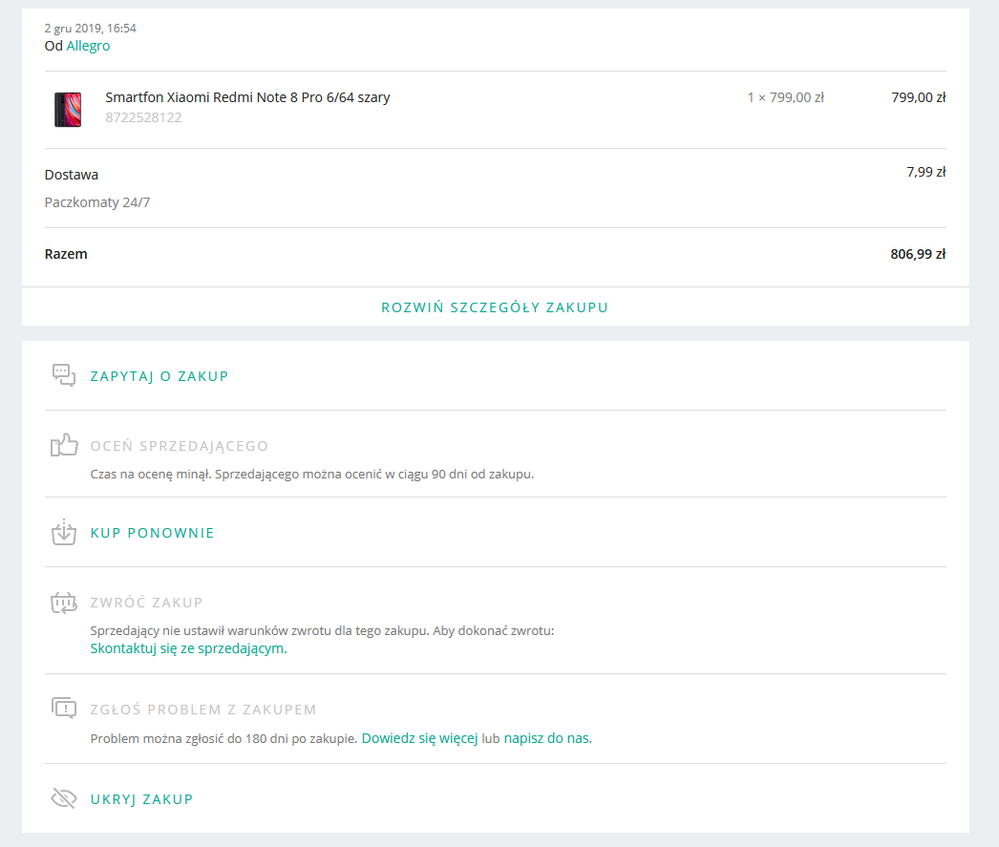
Task: Open the Smartfon Xiaomi Redmi Note 8 Pro listing
Action: pyautogui.click(x=248, y=98)
